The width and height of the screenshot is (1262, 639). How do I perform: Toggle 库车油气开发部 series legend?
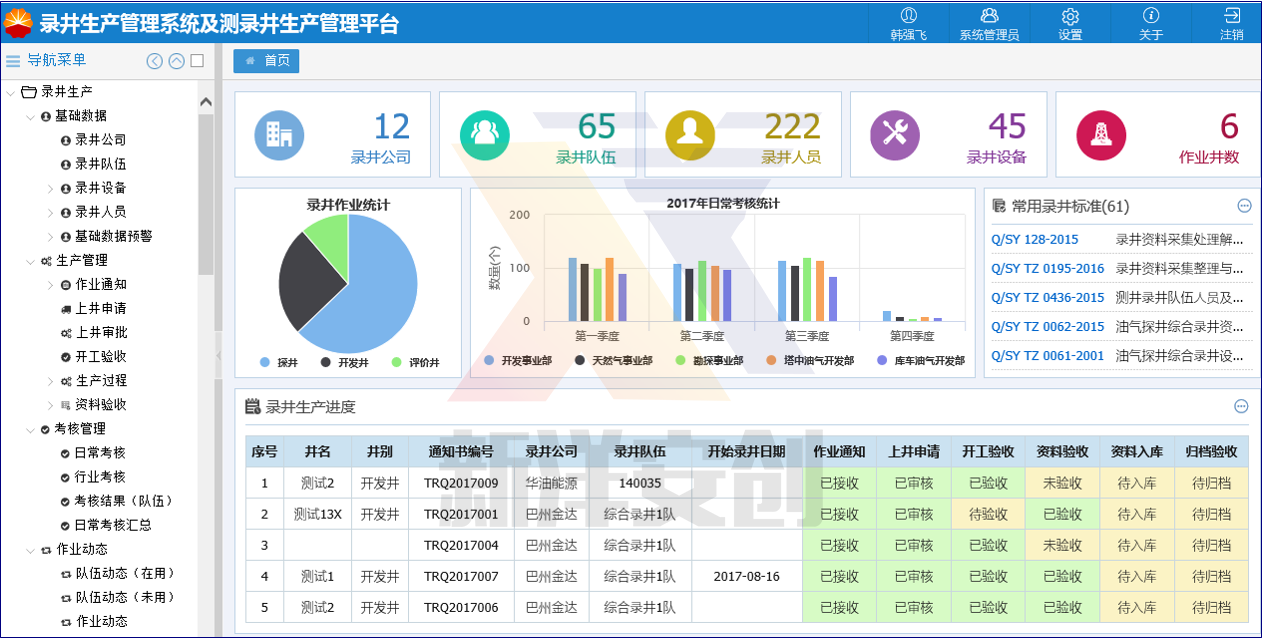pos(921,360)
